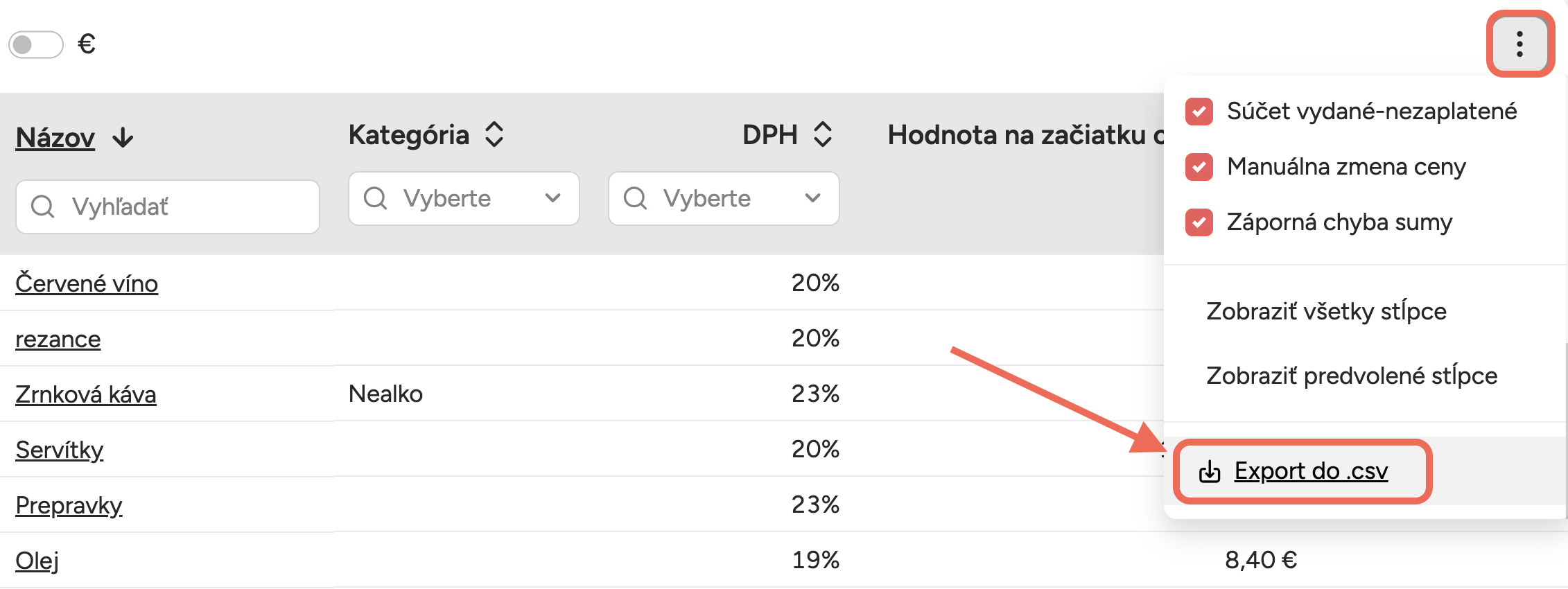Uncheck Záporná chyba sumy checkbox

1199,222
